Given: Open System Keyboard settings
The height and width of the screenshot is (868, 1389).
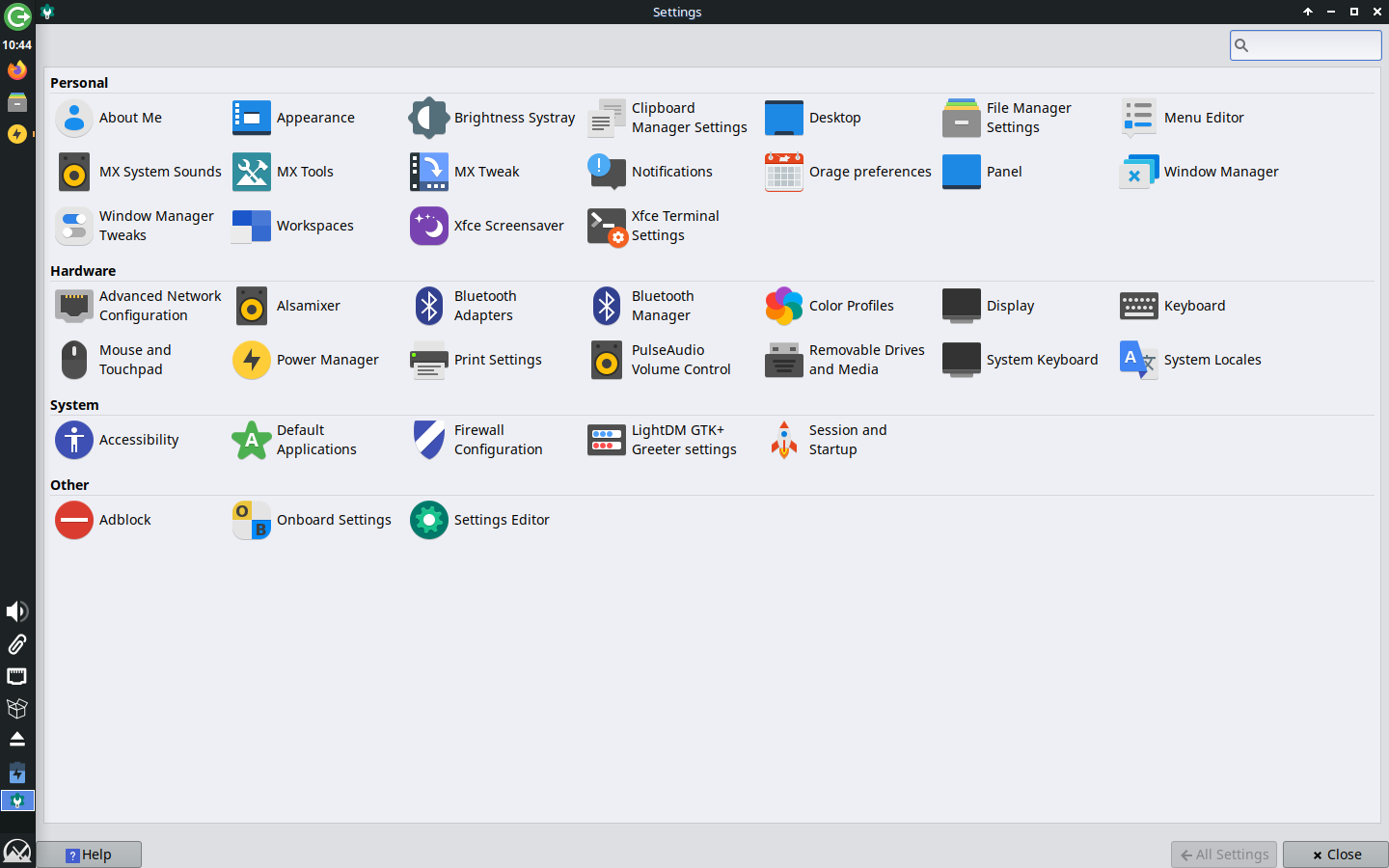Looking at the screenshot, I should 1021,360.
